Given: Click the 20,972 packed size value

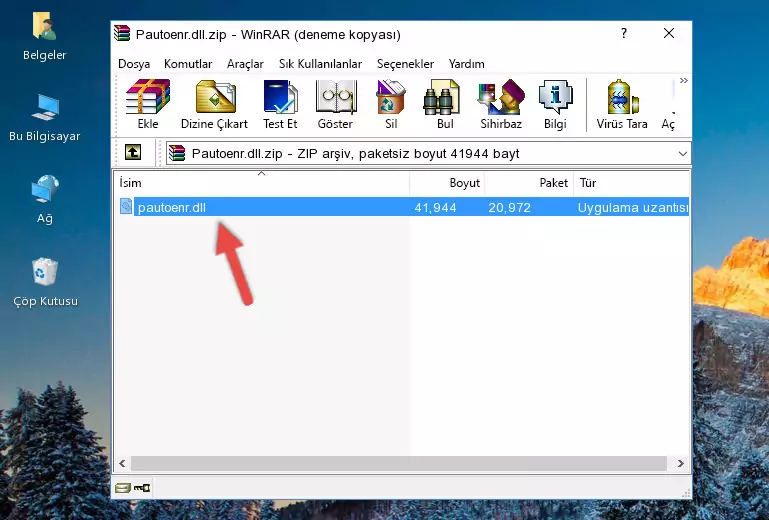Looking at the screenshot, I should click(x=510, y=208).
